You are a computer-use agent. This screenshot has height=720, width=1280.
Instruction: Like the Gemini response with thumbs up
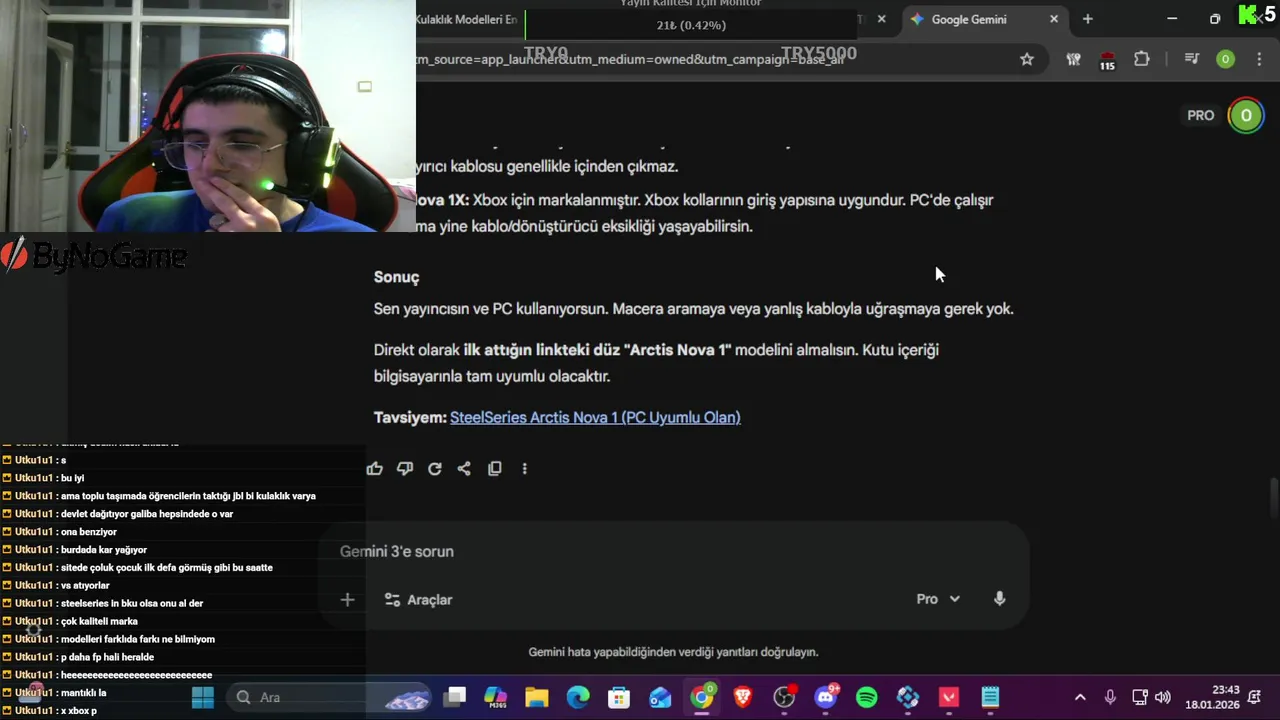coord(375,468)
